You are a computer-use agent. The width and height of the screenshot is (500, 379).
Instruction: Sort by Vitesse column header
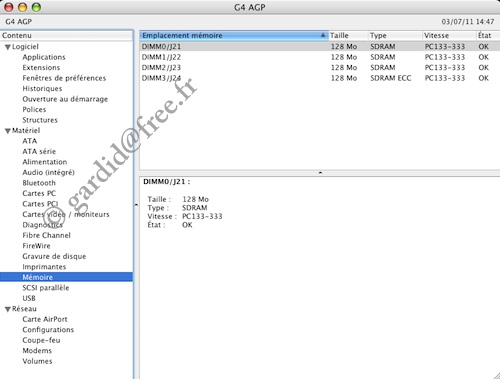449,35
